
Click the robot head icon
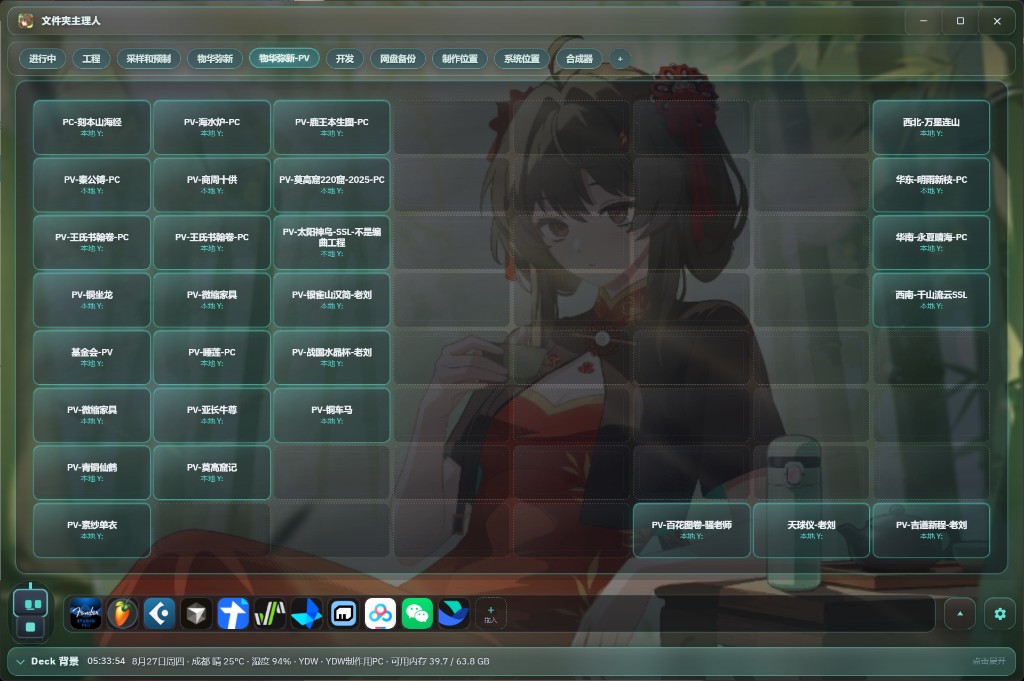(x=31, y=603)
